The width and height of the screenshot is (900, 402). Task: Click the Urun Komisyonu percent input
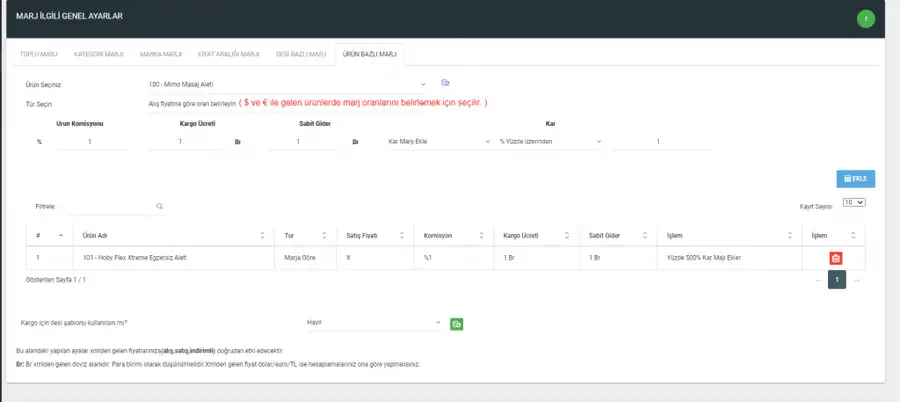coord(92,141)
